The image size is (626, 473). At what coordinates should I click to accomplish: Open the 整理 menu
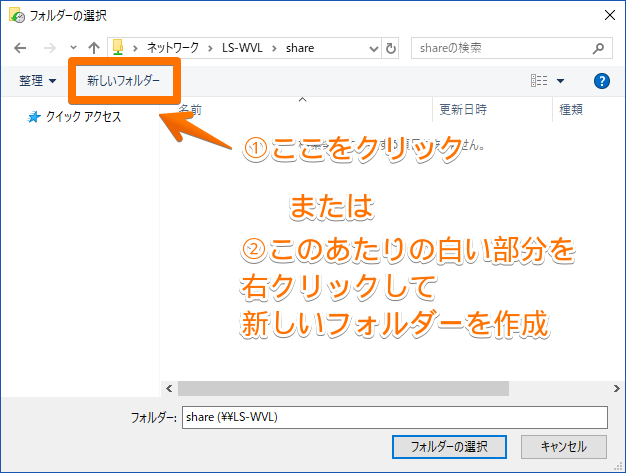(38, 81)
